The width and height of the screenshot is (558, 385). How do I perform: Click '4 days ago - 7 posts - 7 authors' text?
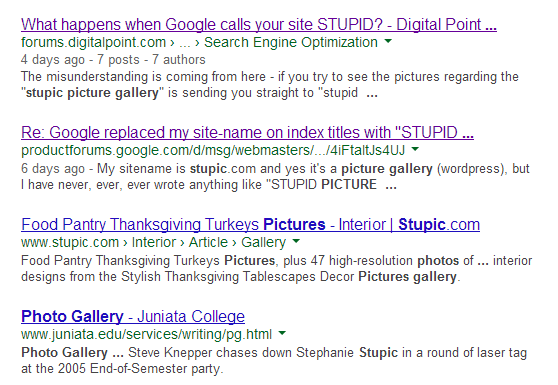point(113,59)
